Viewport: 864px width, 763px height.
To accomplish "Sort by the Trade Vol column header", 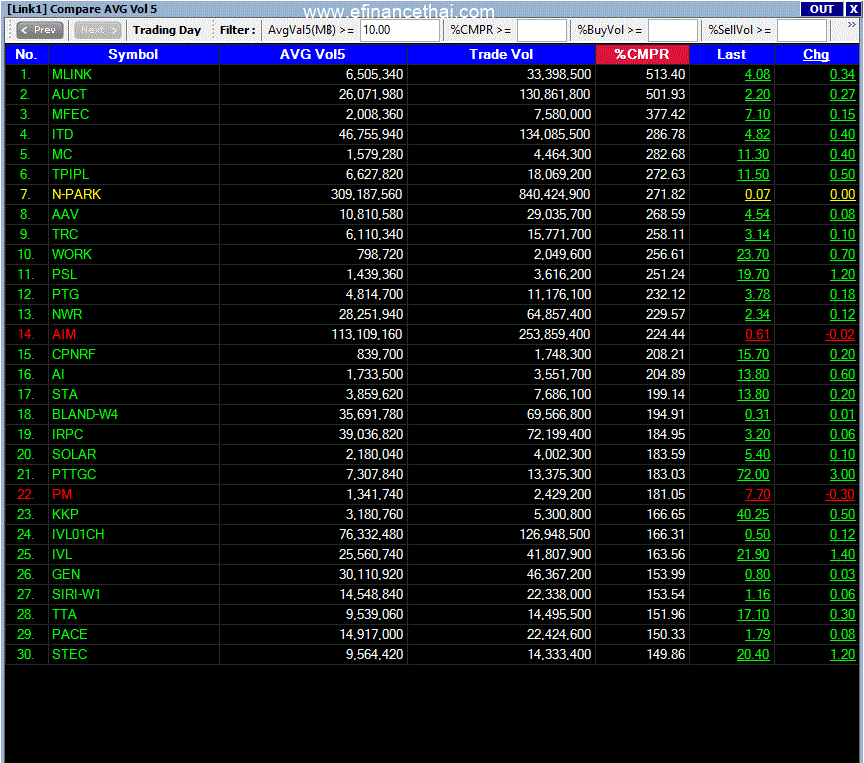I will pos(501,55).
